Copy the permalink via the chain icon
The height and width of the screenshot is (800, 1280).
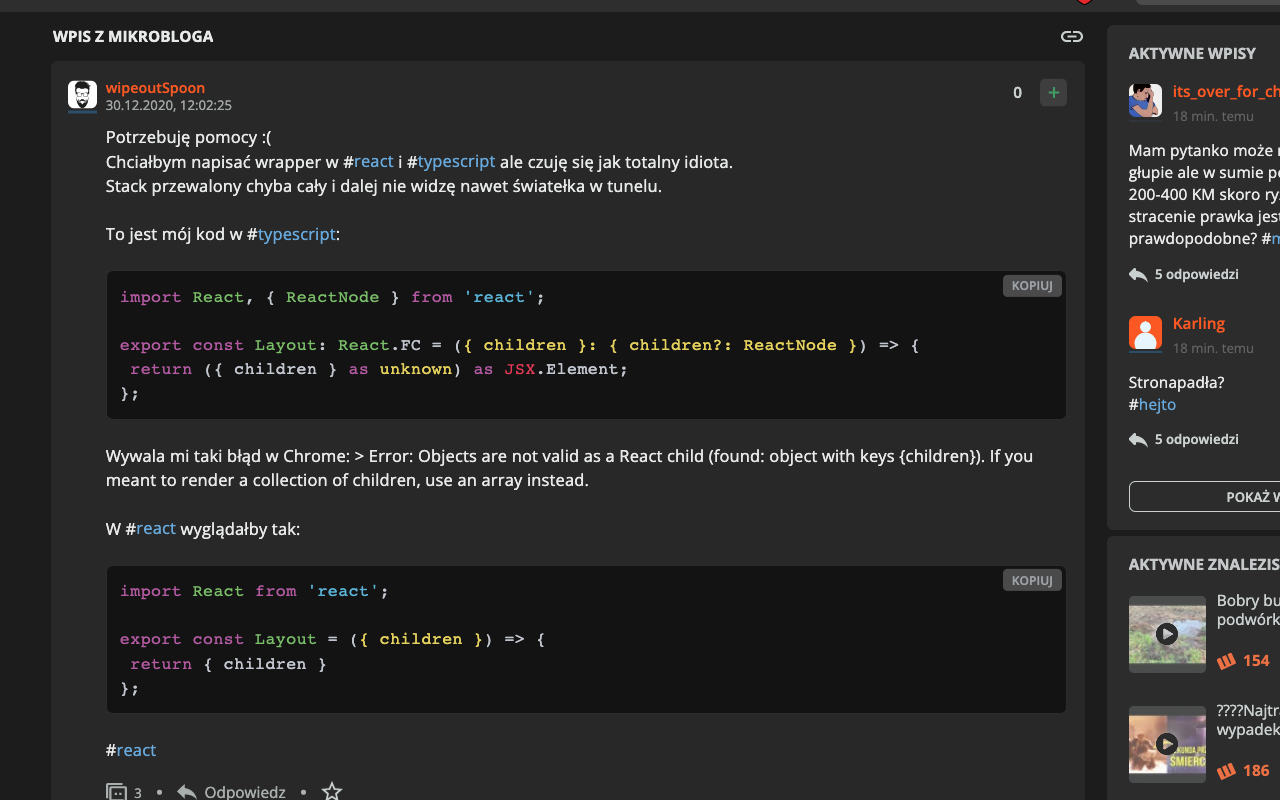click(1071, 37)
